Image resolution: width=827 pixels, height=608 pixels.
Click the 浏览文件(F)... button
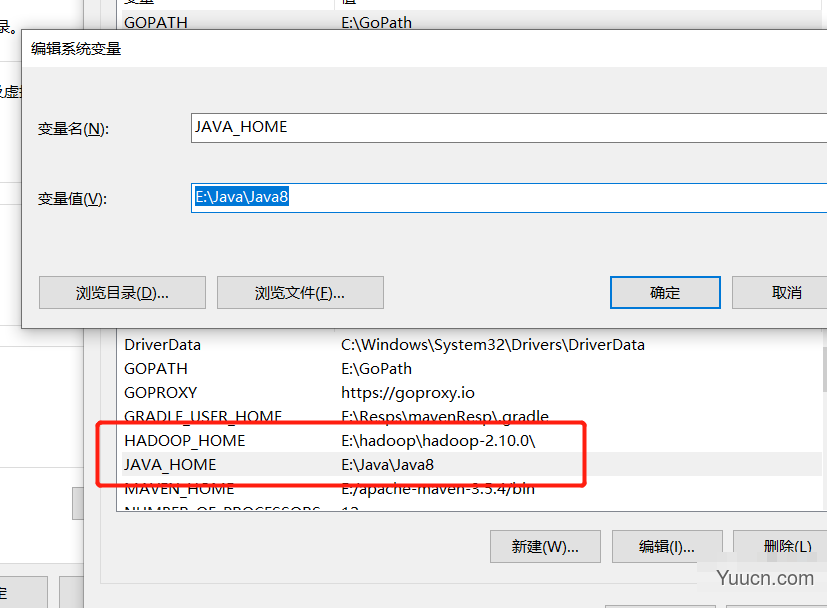[x=300, y=293]
